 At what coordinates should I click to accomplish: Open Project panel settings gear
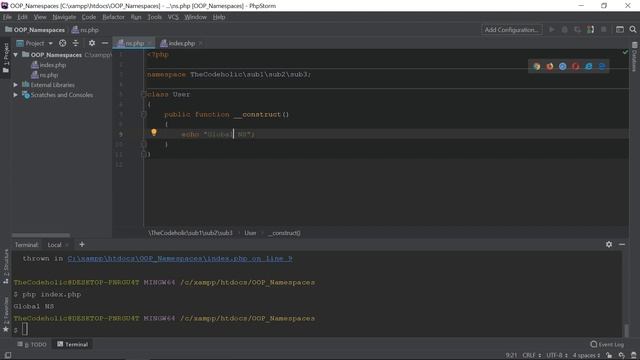(x=92, y=43)
